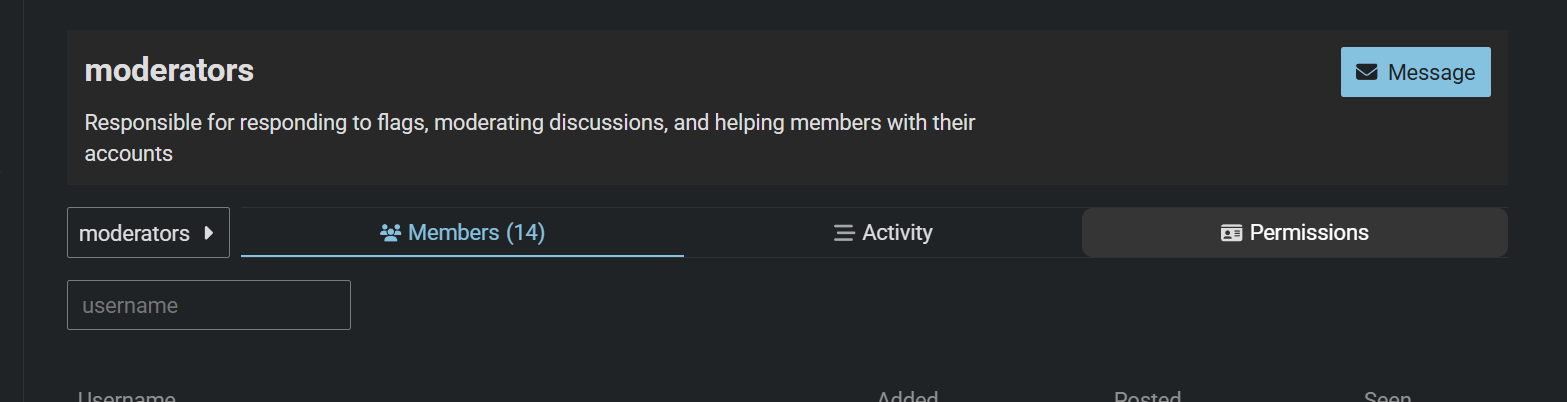The width and height of the screenshot is (1567, 402).
Task: Switch to the Members (14) tab
Action: (462, 233)
